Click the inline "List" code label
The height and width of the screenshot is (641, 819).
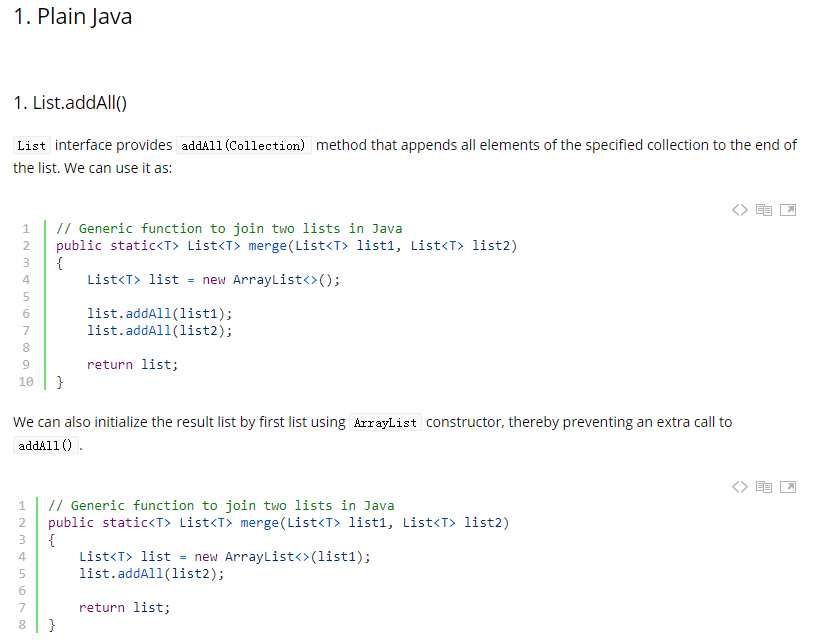31,145
